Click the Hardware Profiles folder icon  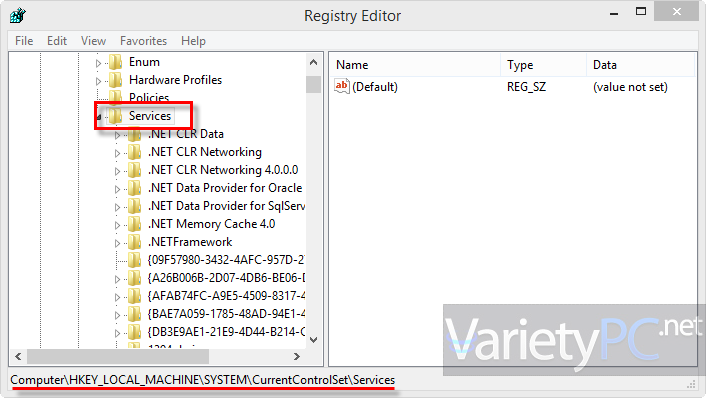(x=116, y=80)
